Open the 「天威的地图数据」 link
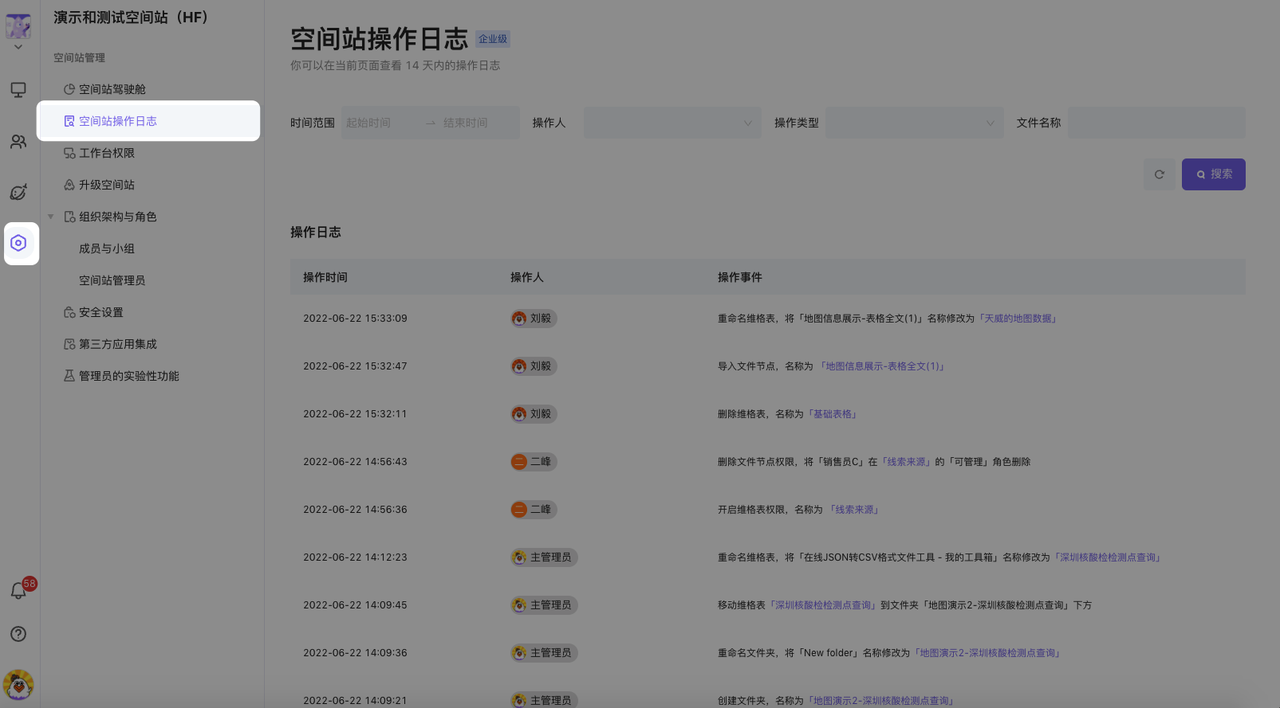Viewport: 1280px width, 708px height. click(x=1017, y=319)
